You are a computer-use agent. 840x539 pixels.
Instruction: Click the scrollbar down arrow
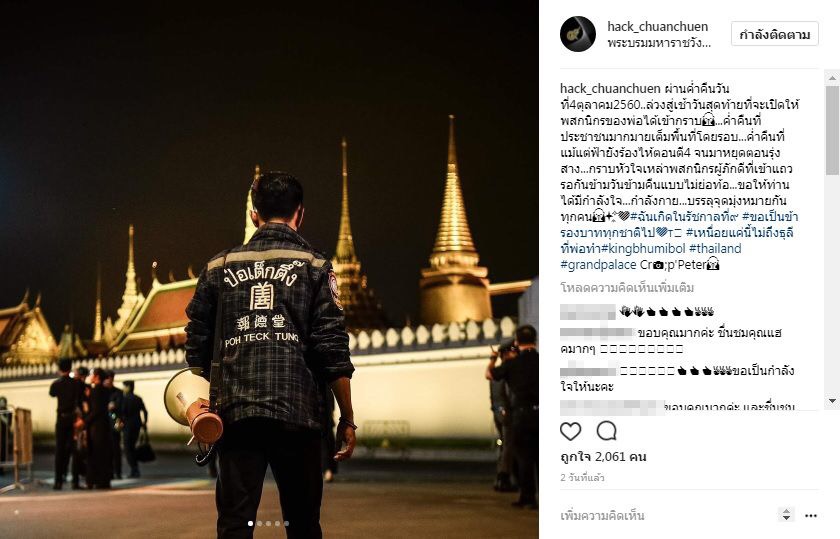pyautogui.click(x=832, y=400)
